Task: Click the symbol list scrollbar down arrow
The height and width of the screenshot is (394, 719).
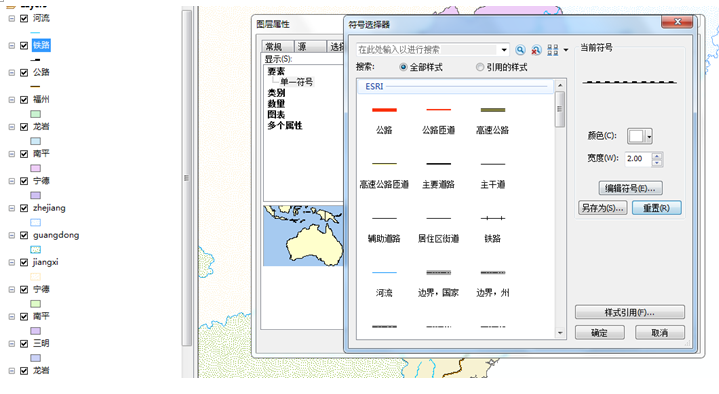Action: (560, 333)
